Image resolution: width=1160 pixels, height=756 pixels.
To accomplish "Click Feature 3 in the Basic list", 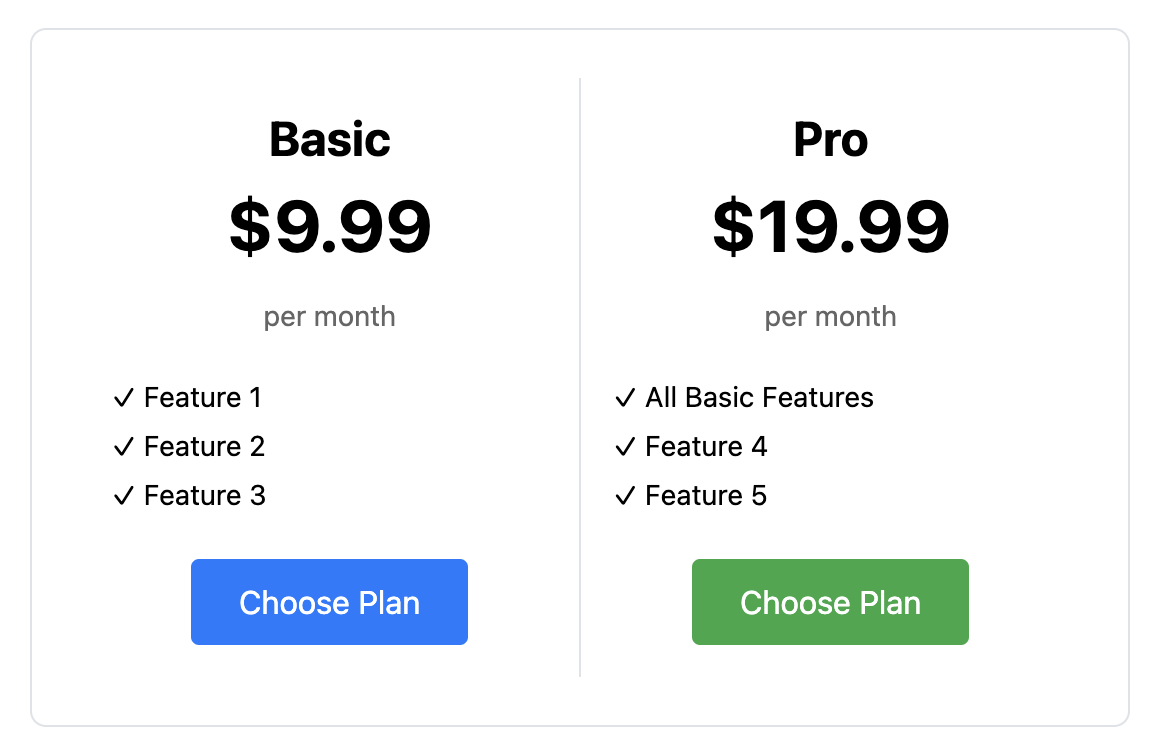I will point(205,495).
